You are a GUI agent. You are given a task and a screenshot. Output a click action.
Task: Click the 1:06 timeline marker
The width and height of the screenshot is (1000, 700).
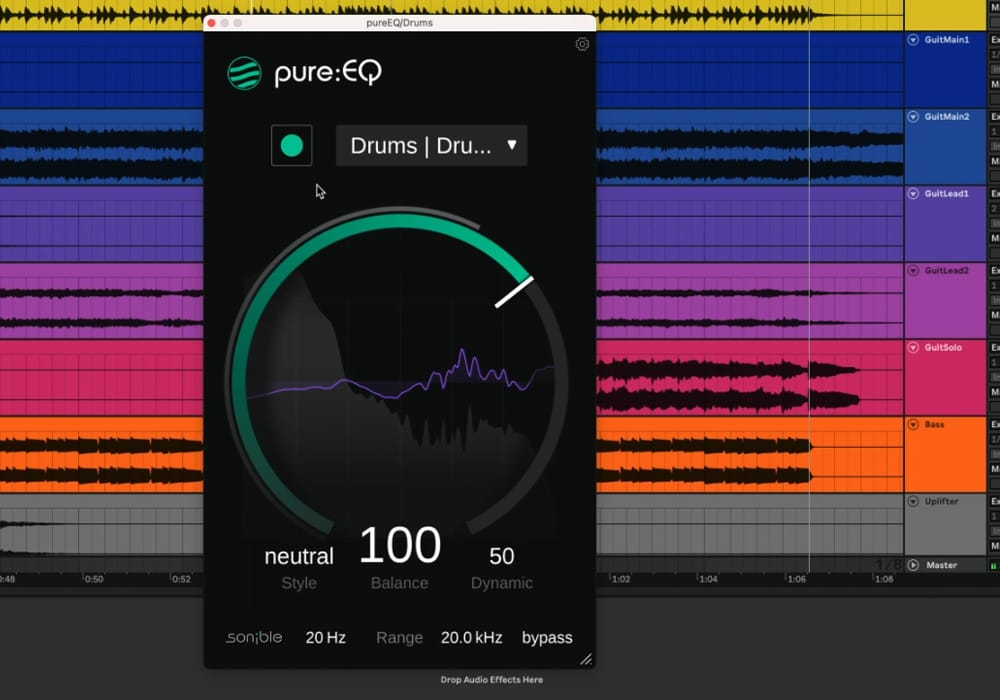point(797,579)
